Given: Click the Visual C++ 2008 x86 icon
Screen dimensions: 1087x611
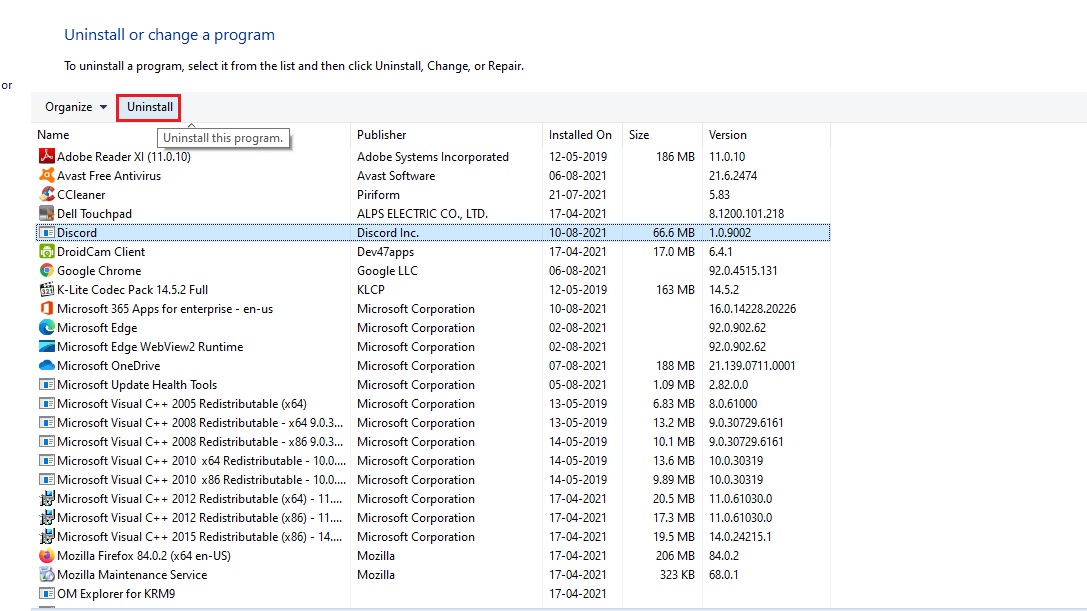Looking at the screenshot, I should (x=46, y=441).
